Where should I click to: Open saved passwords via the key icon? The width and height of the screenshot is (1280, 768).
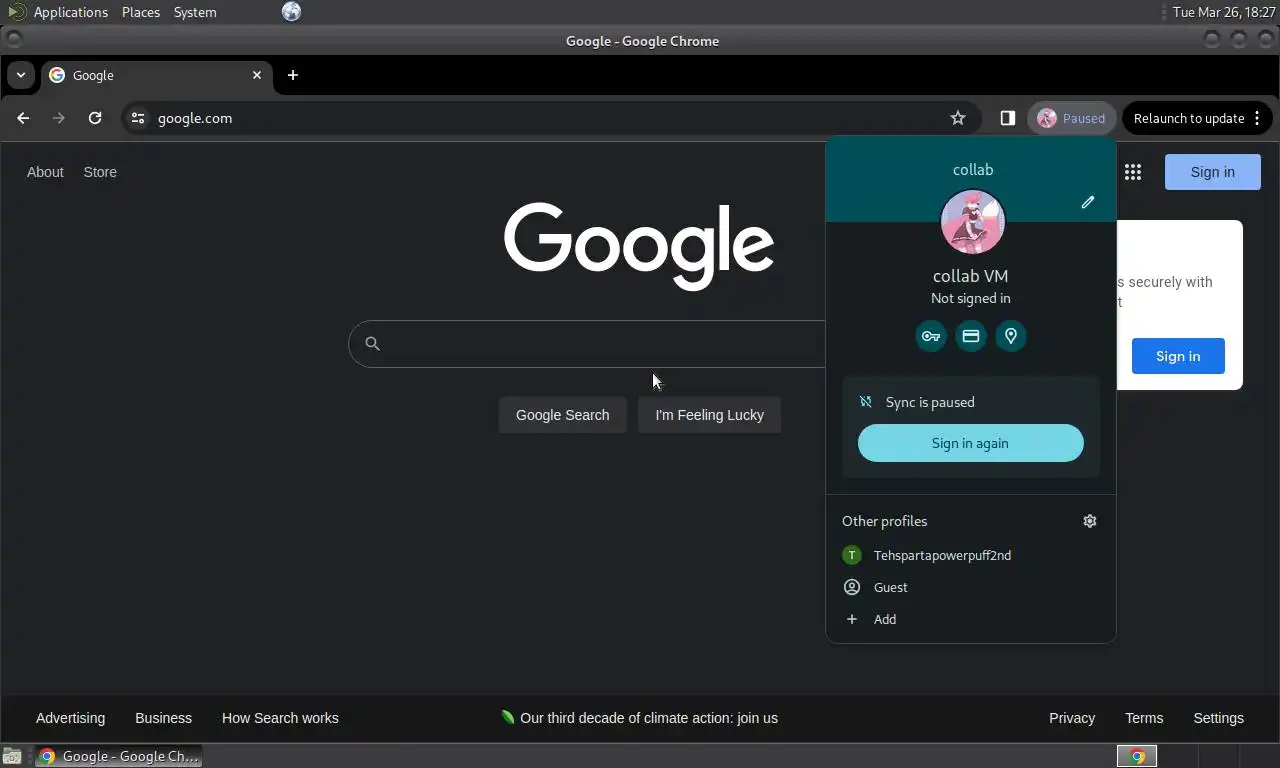(x=931, y=336)
